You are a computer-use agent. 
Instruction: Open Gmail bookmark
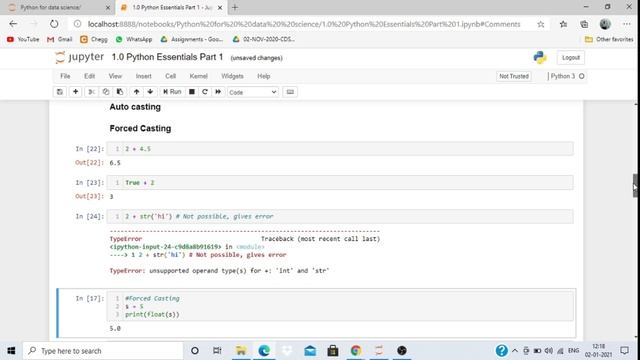coord(60,39)
